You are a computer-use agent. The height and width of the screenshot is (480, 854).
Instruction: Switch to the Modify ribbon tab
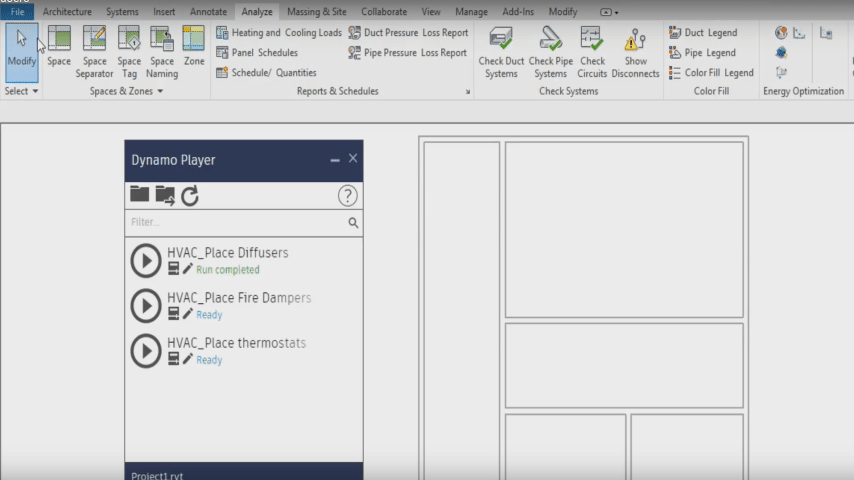[563, 11]
